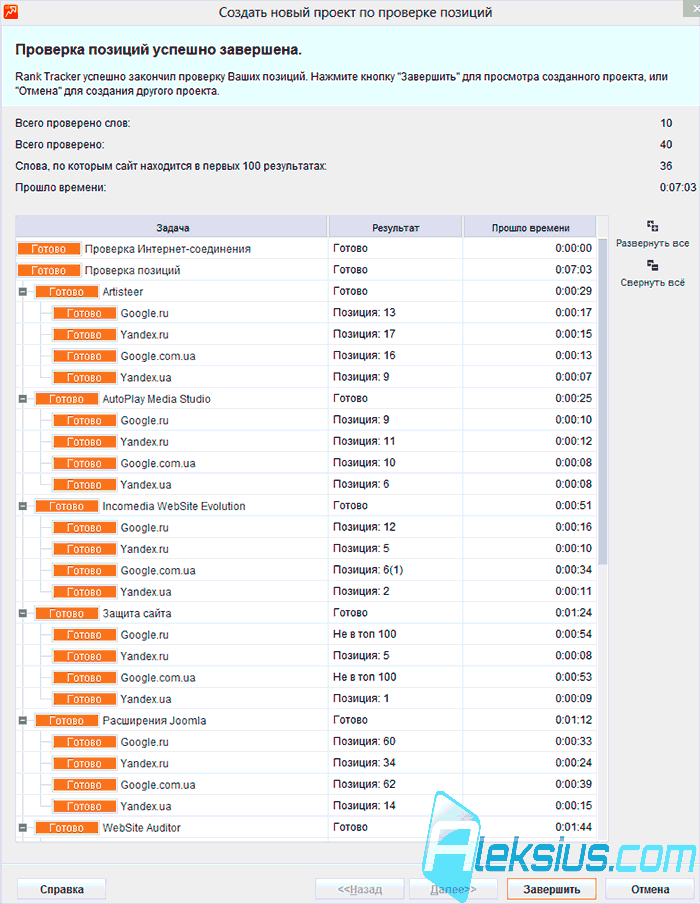Select the Проверка Интернет-соединения row
The width and height of the screenshot is (700, 904).
coord(306,248)
